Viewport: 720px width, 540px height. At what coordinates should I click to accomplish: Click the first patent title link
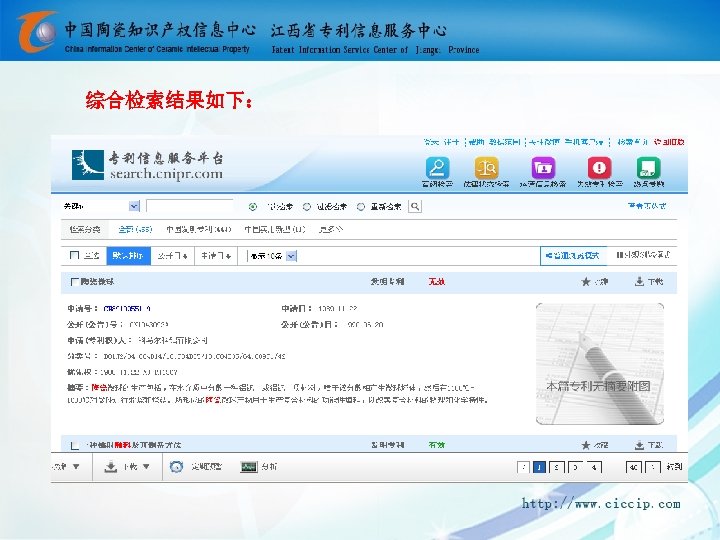tap(97, 281)
